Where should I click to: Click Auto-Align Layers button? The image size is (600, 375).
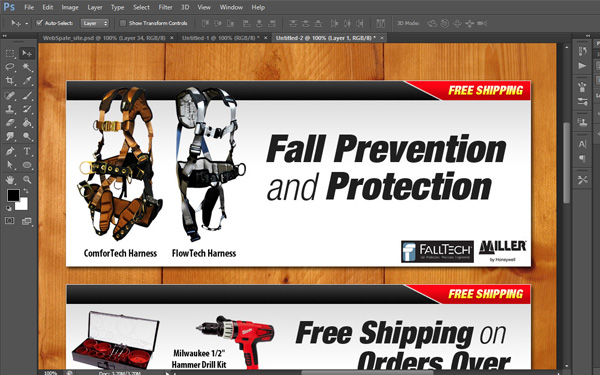point(380,23)
